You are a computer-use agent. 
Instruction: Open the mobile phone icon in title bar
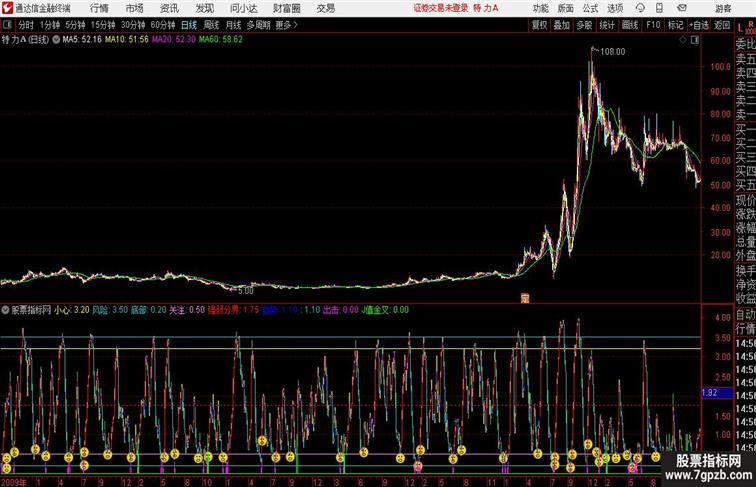point(659,8)
